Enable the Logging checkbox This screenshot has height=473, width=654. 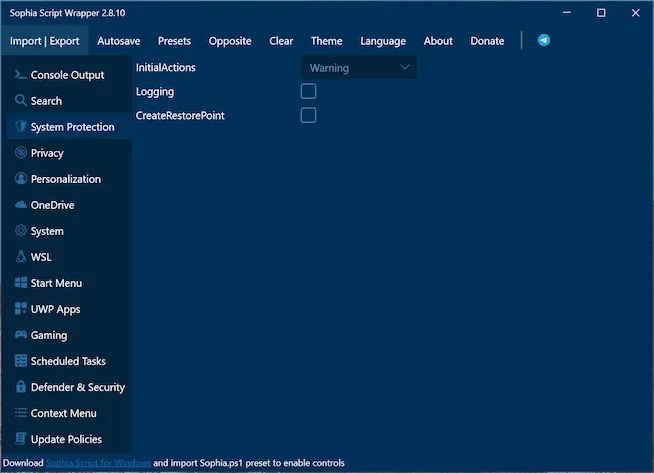point(308,91)
